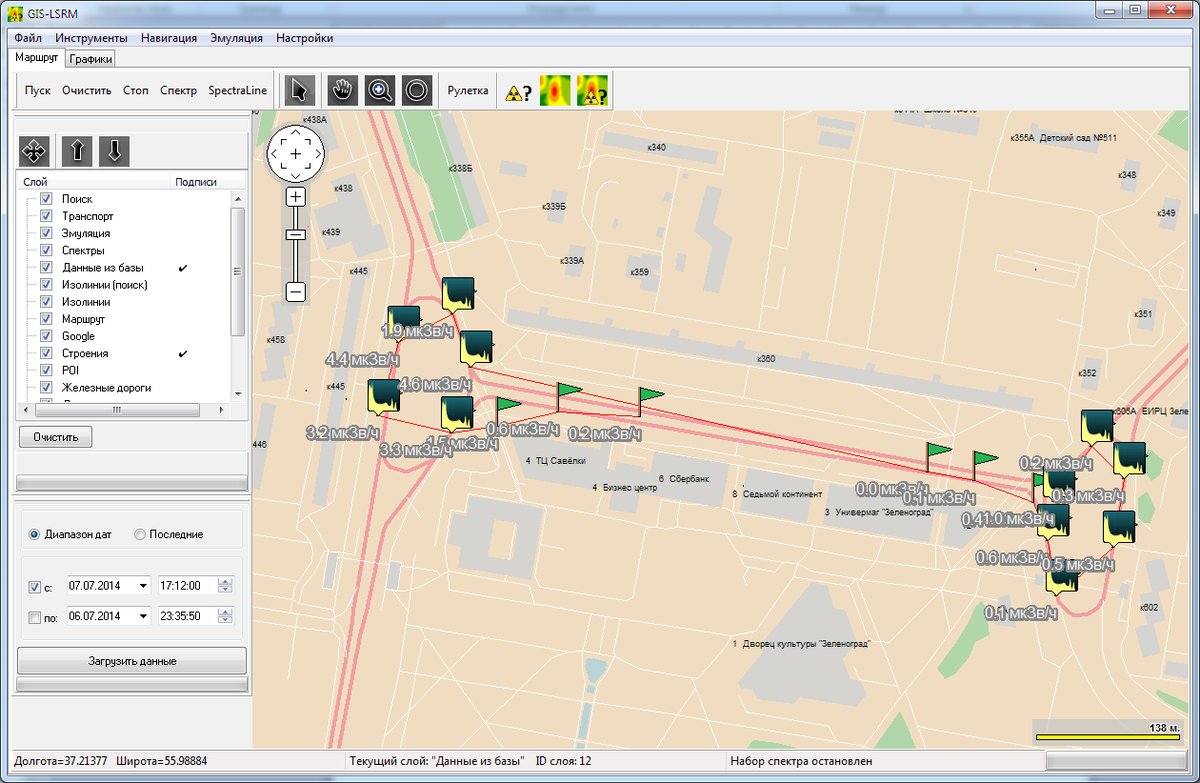Activate the hand pan tool
The image size is (1200, 783).
338,90
